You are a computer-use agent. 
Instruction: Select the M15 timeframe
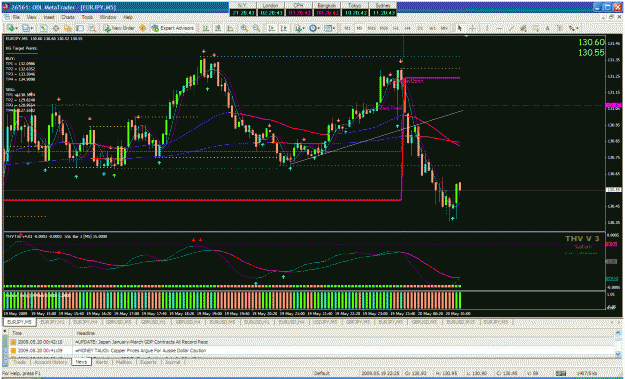point(371,28)
